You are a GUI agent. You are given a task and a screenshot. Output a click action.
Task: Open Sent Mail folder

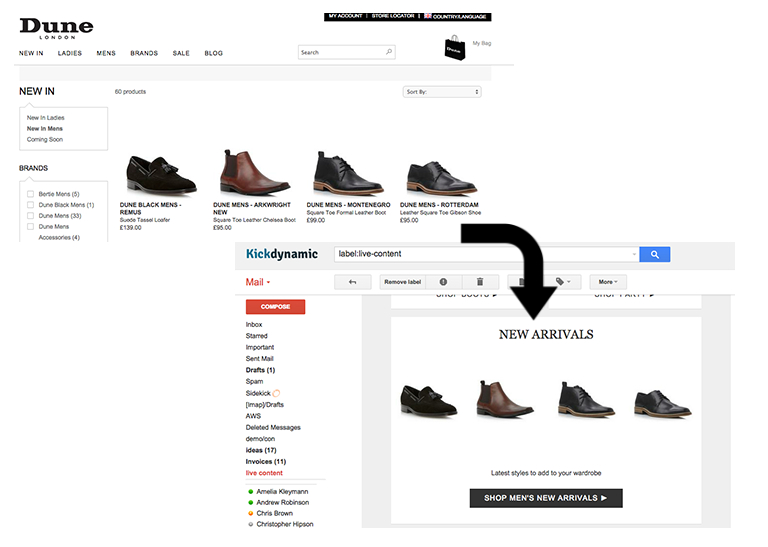[x=259, y=358]
